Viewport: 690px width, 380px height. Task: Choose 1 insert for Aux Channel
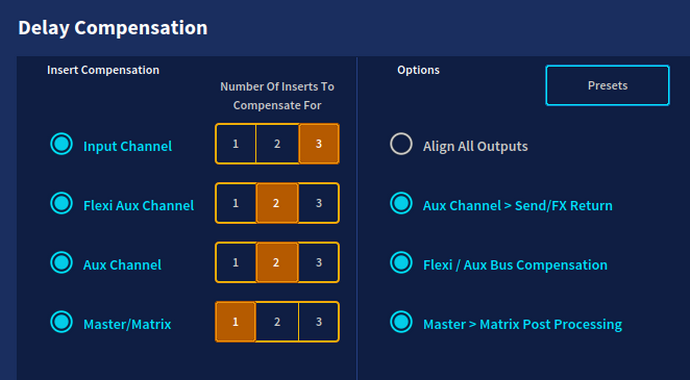point(235,263)
